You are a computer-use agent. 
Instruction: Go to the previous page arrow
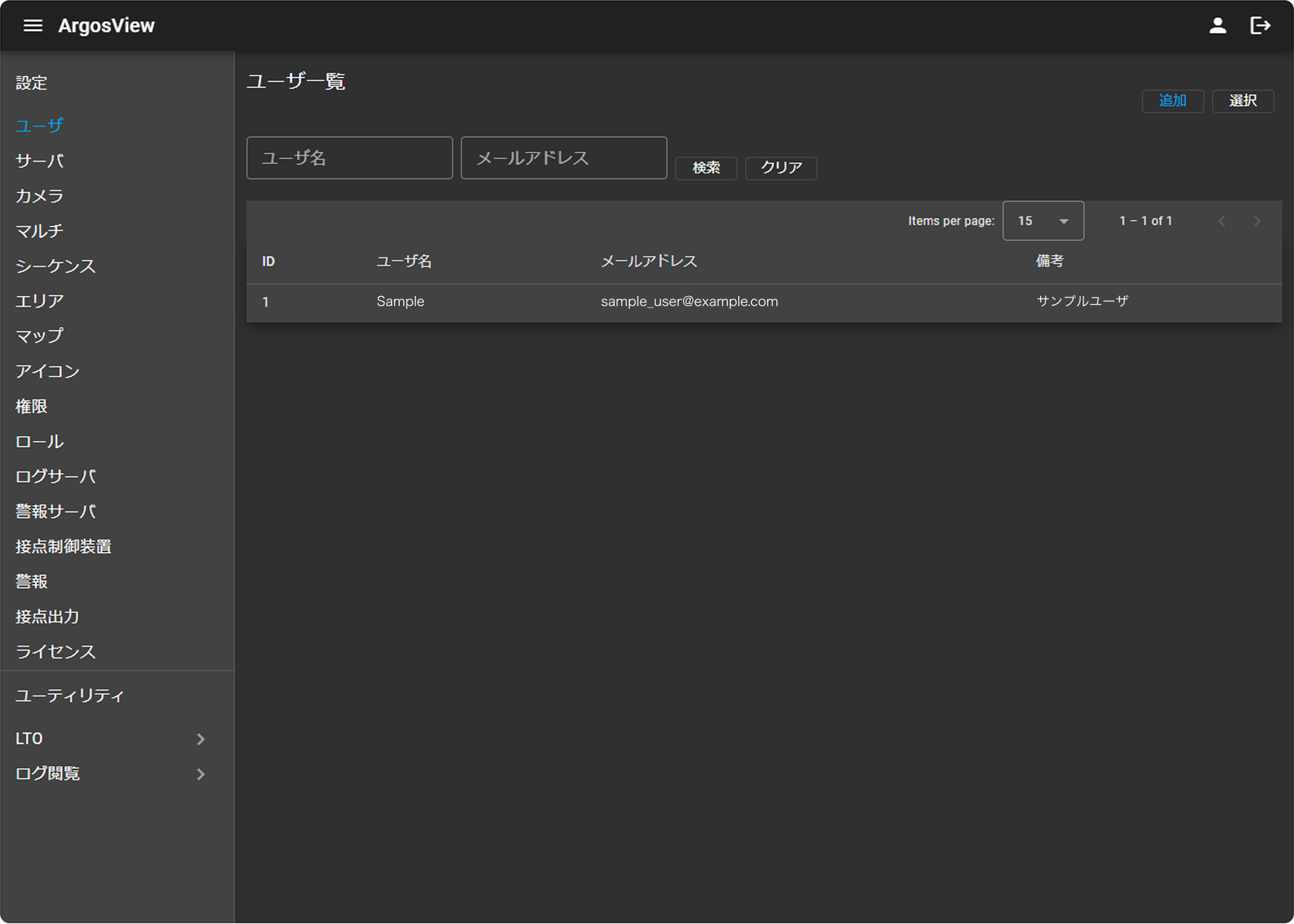[1221, 221]
